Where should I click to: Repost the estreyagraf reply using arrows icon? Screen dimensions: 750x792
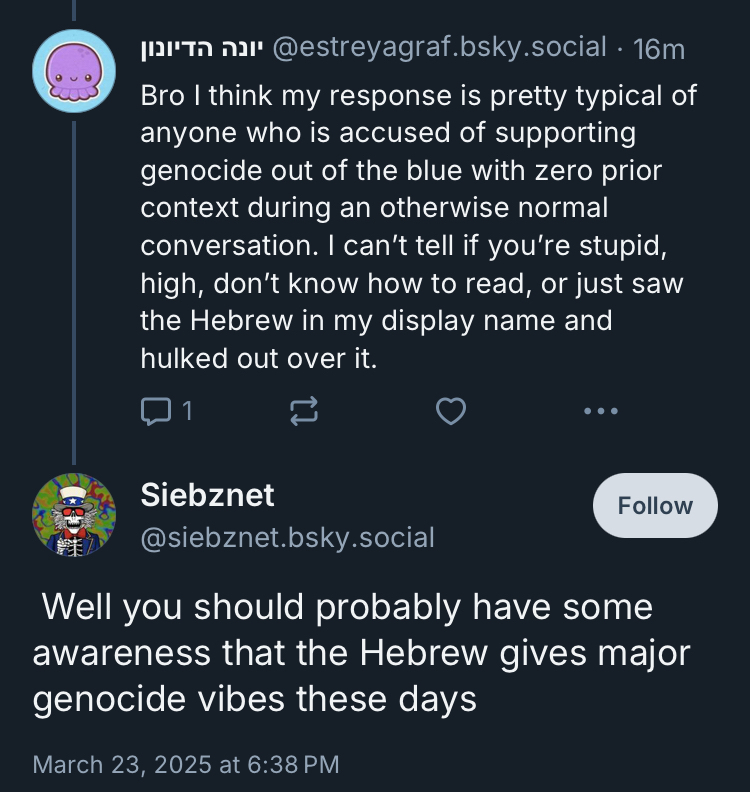pos(304,410)
